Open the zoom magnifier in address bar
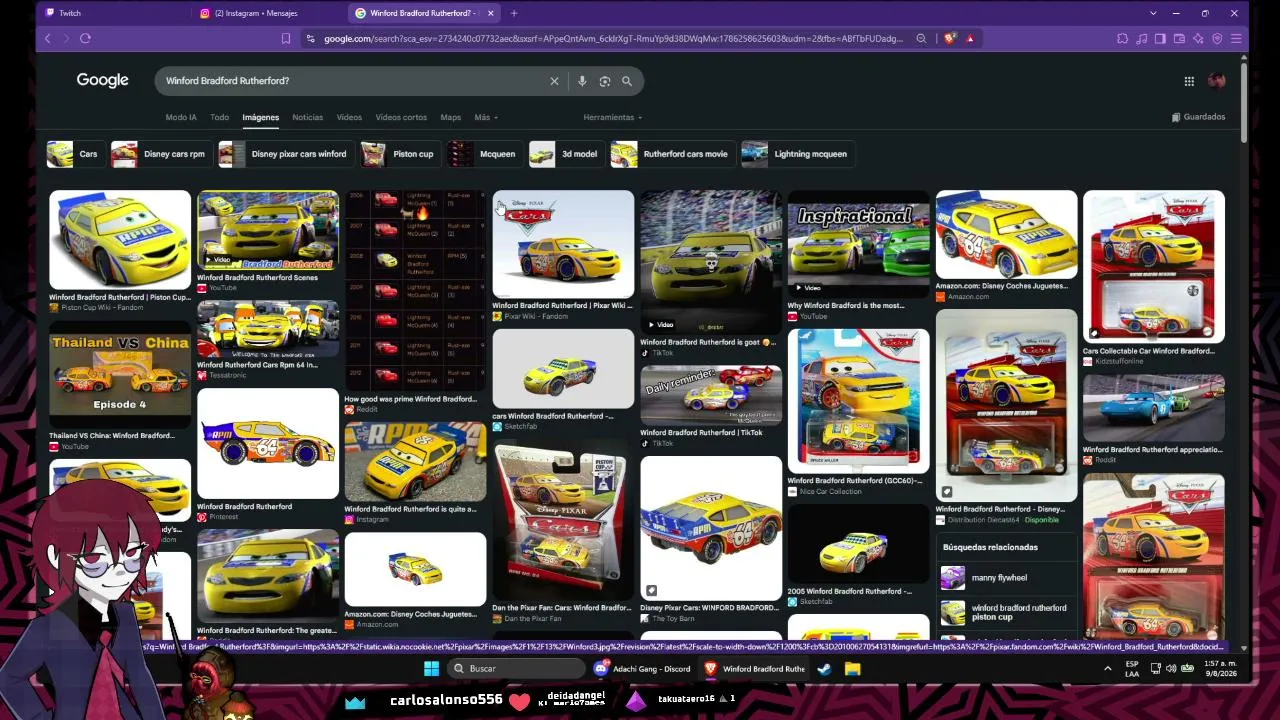Image resolution: width=1280 pixels, height=720 pixels. tap(922, 39)
